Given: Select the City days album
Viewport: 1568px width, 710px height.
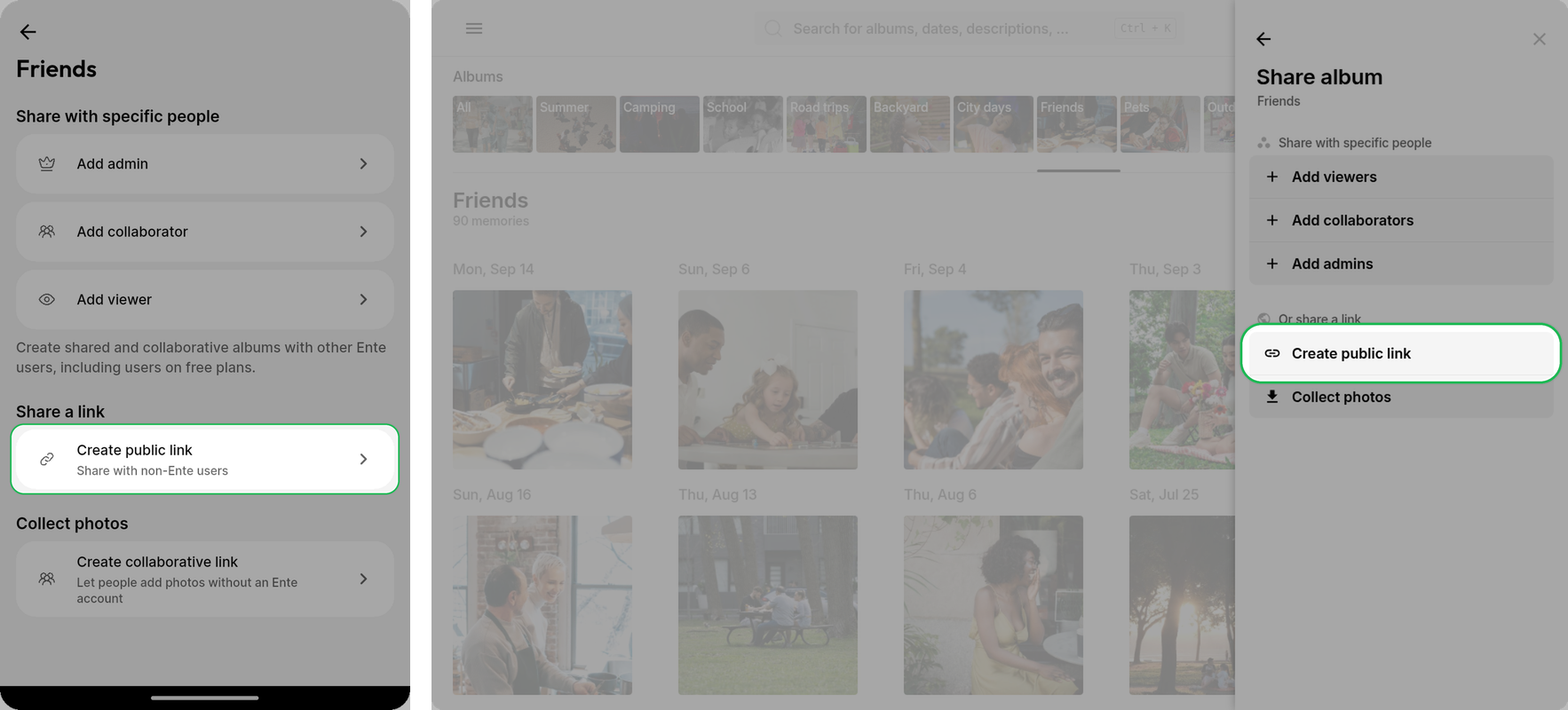Looking at the screenshot, I should click(x=994, y=124).
